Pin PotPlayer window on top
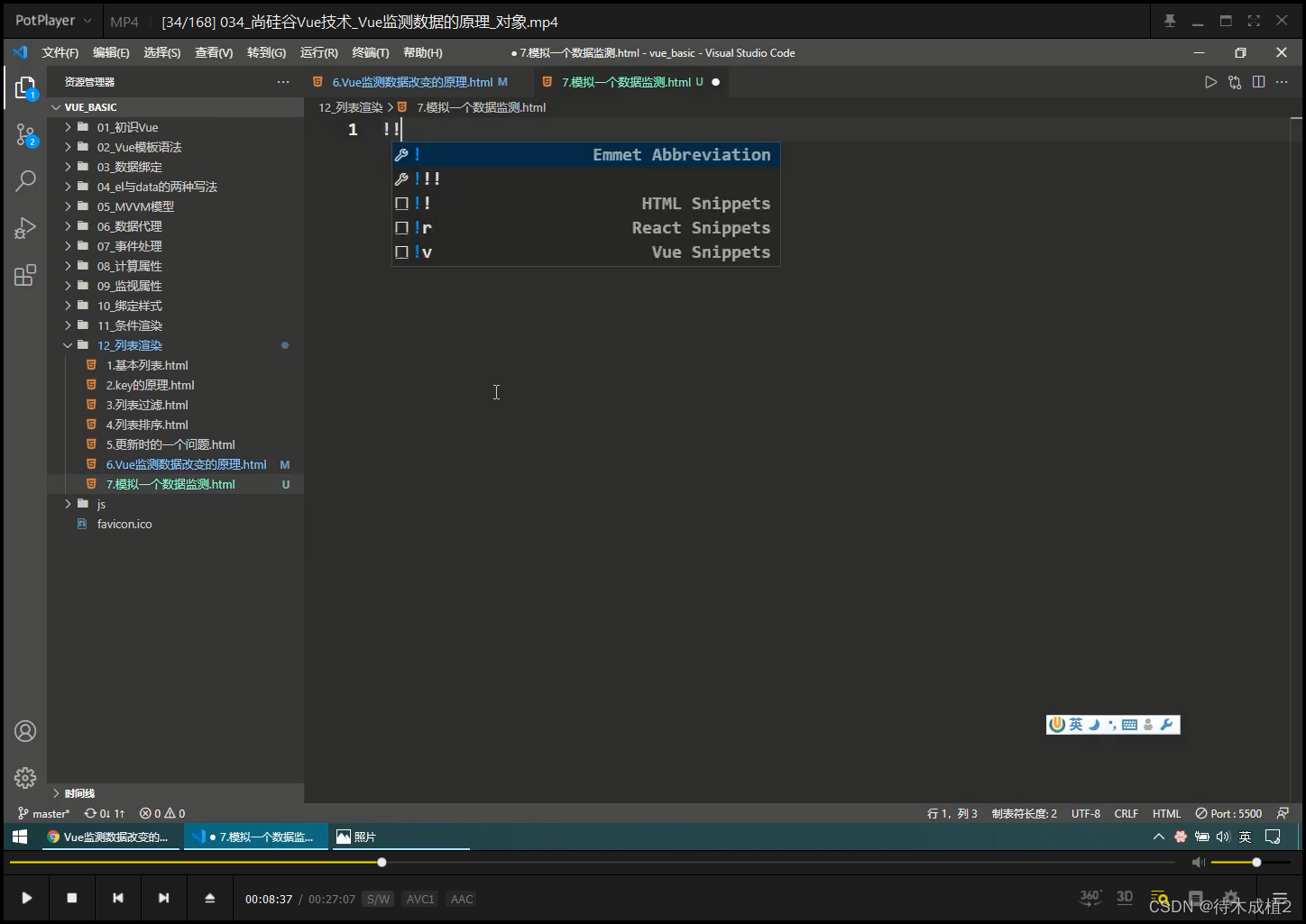Screen dimensions: 1306x924 [1170, 21]
